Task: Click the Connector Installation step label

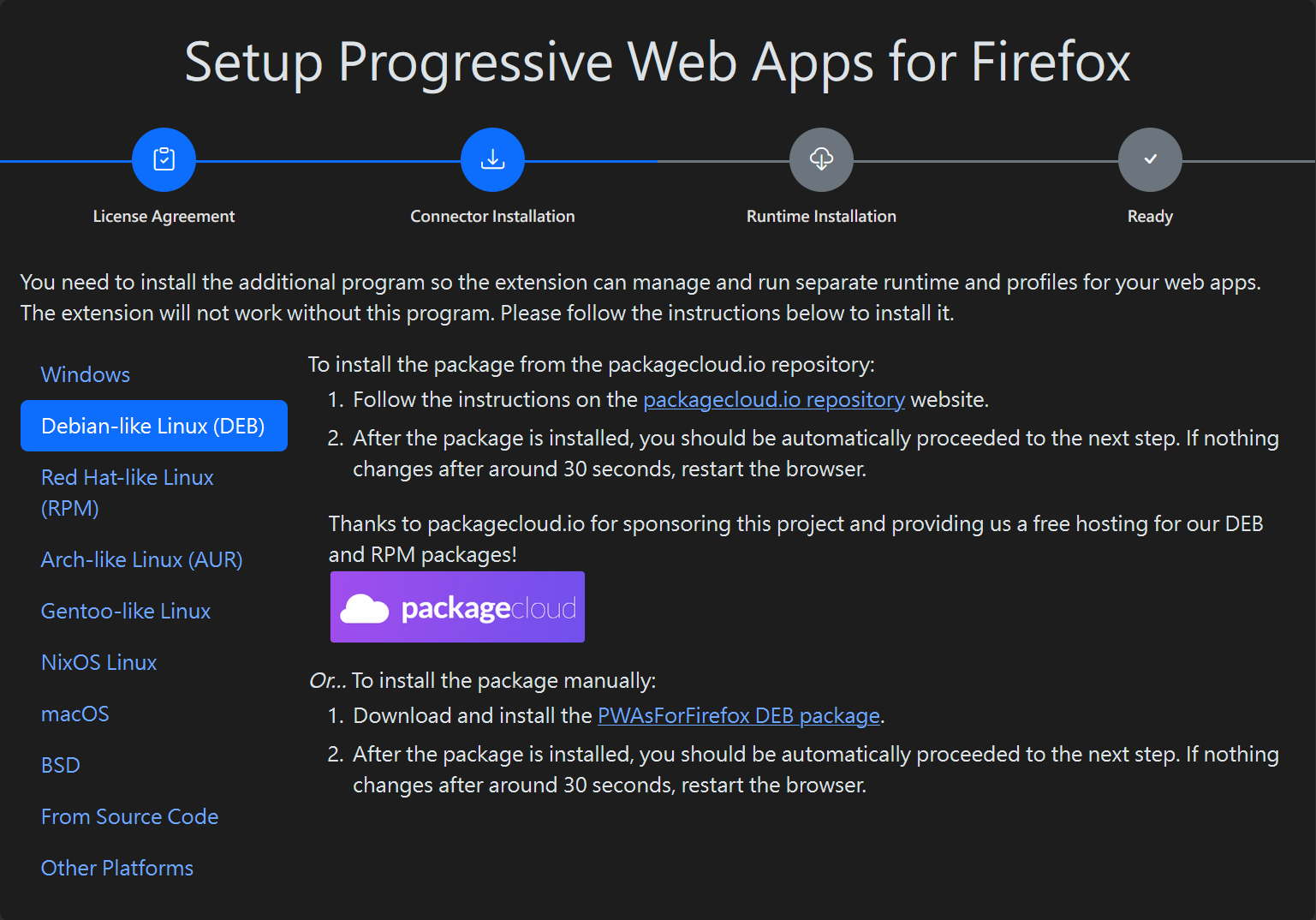Action: pyautogui.click(x=492, y=217)
